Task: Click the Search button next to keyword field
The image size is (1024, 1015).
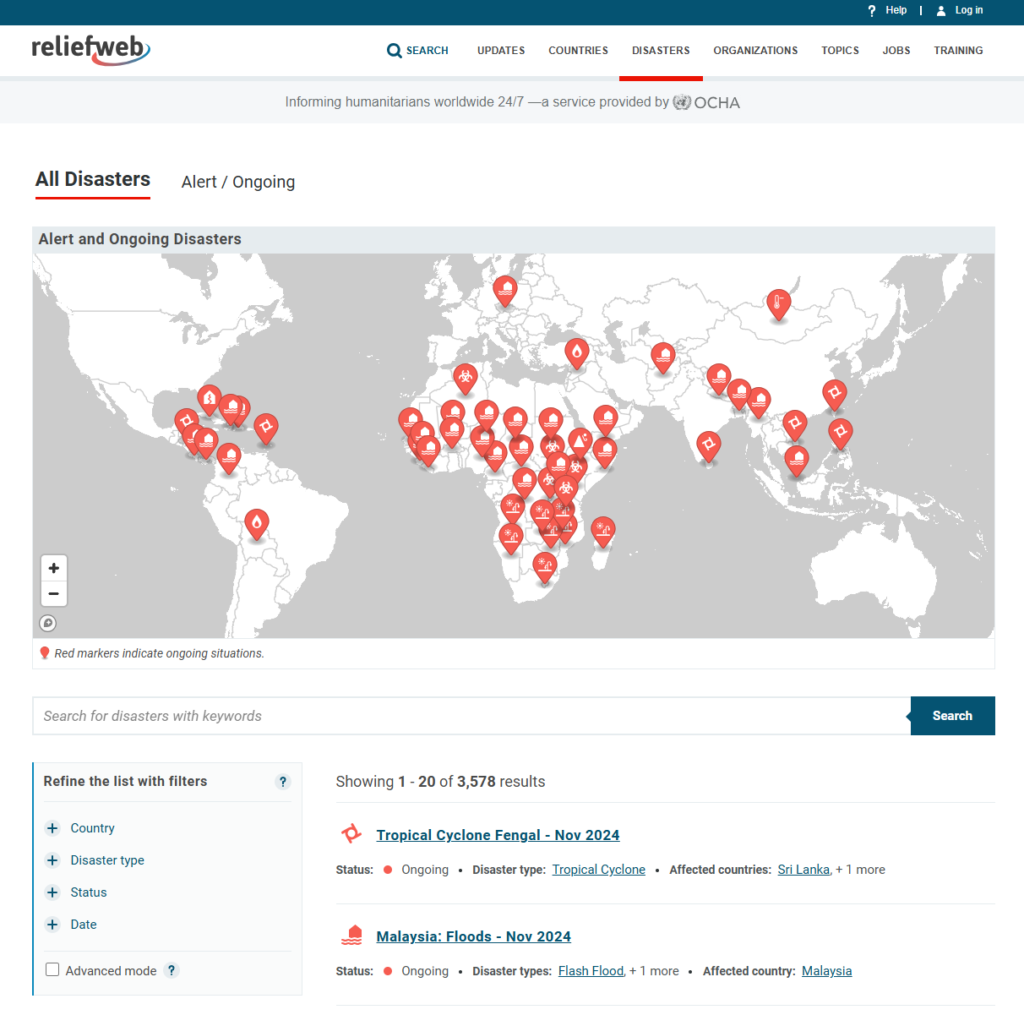Action: coord(952,715)
